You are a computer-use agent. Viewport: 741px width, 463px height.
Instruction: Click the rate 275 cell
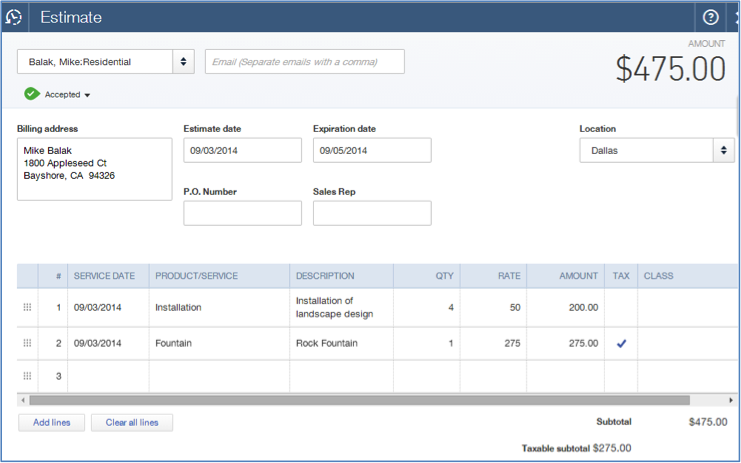click(x=493, y=343)
